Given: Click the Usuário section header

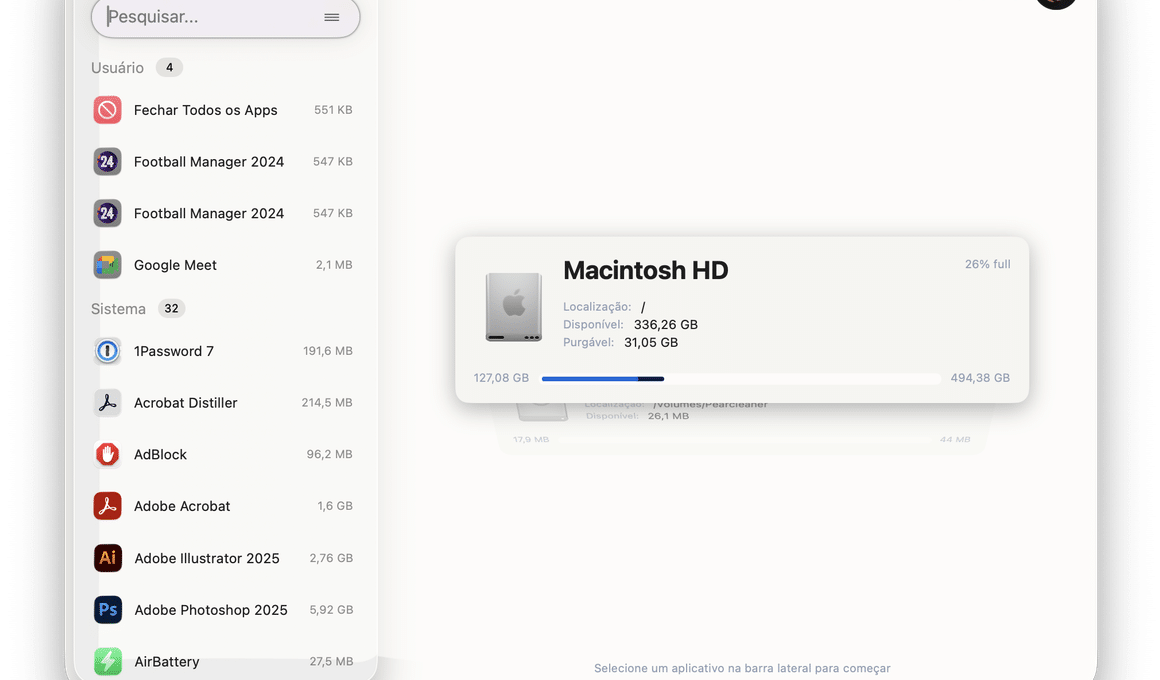Looking at the screenshot, I should (118, 68).
